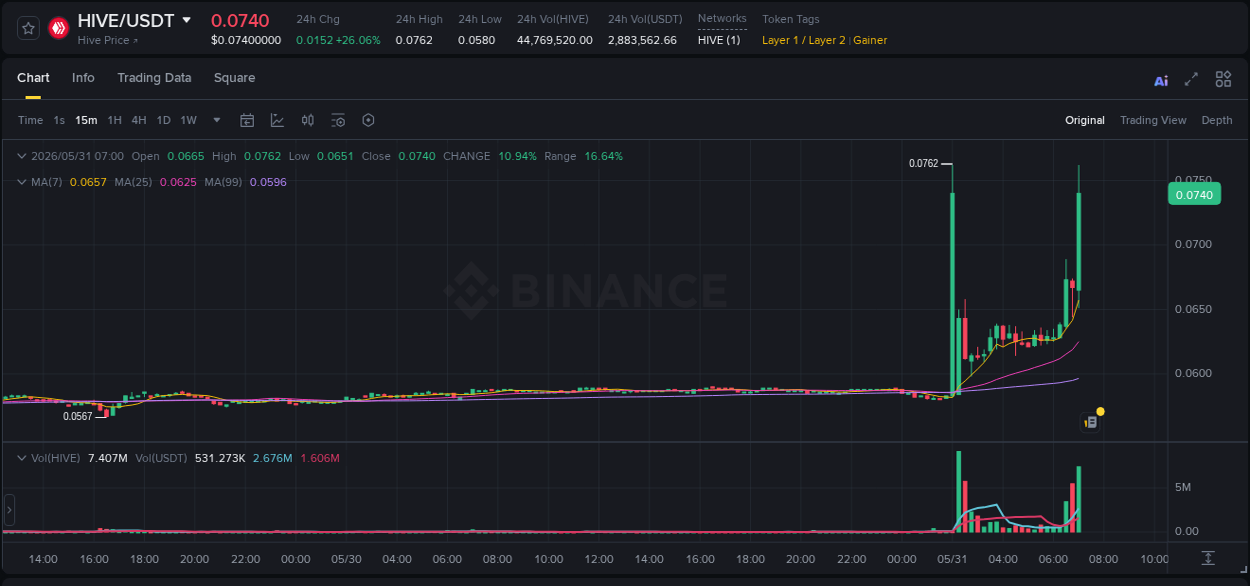Image resolution: width=1250 pixels, height=586 pixels.
Task: Open the Ai analysis feature
Action: coord(1161,81)
